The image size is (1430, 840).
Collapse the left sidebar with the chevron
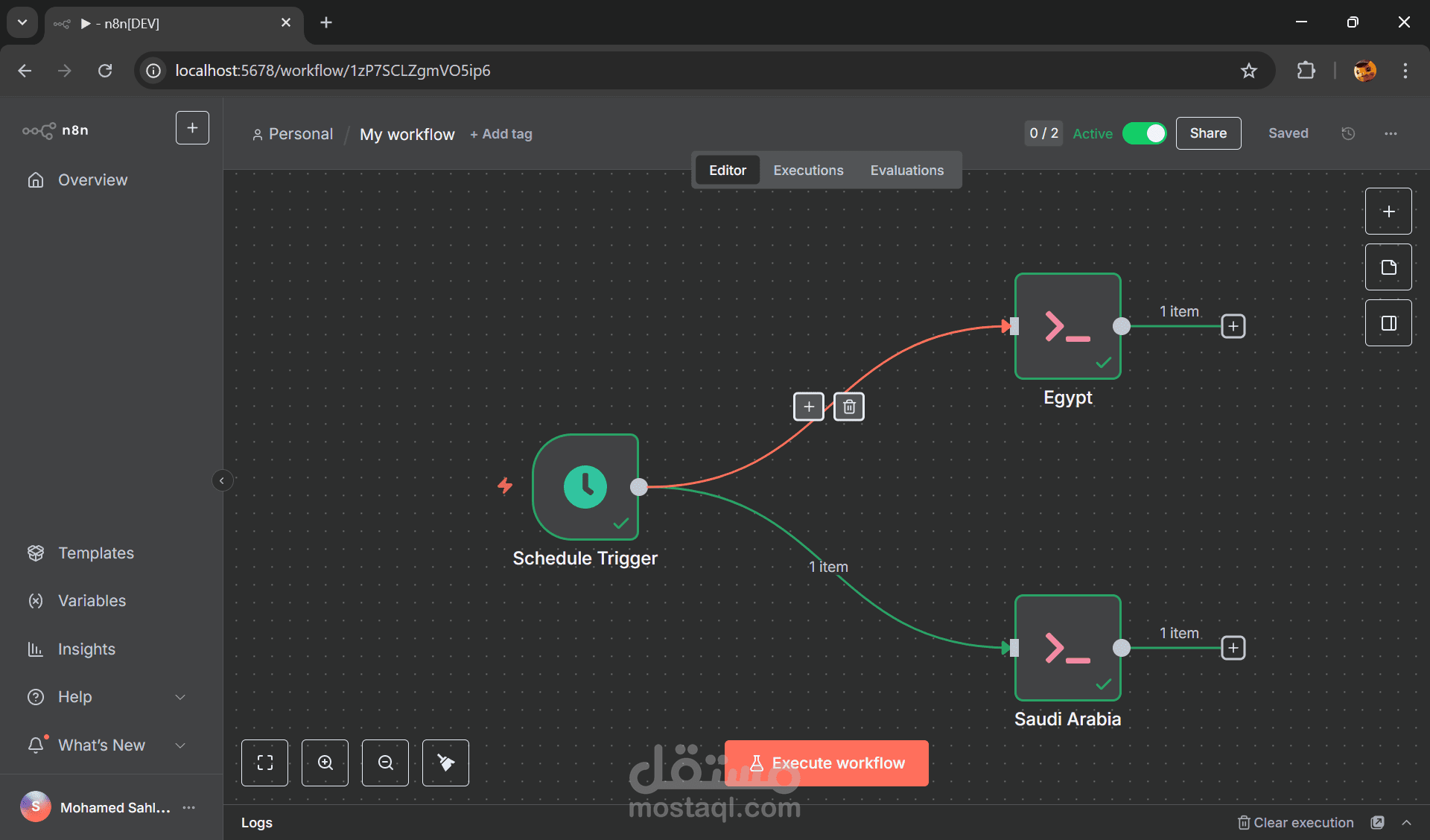222,480
